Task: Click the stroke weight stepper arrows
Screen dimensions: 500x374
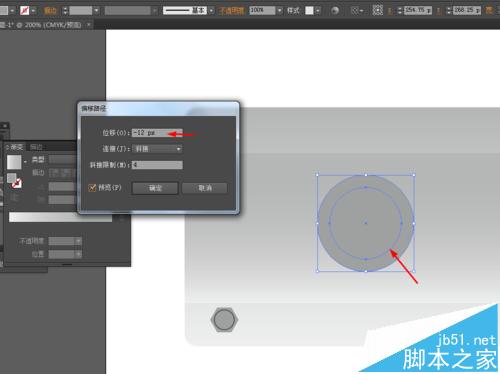Action: coord(65,11)
